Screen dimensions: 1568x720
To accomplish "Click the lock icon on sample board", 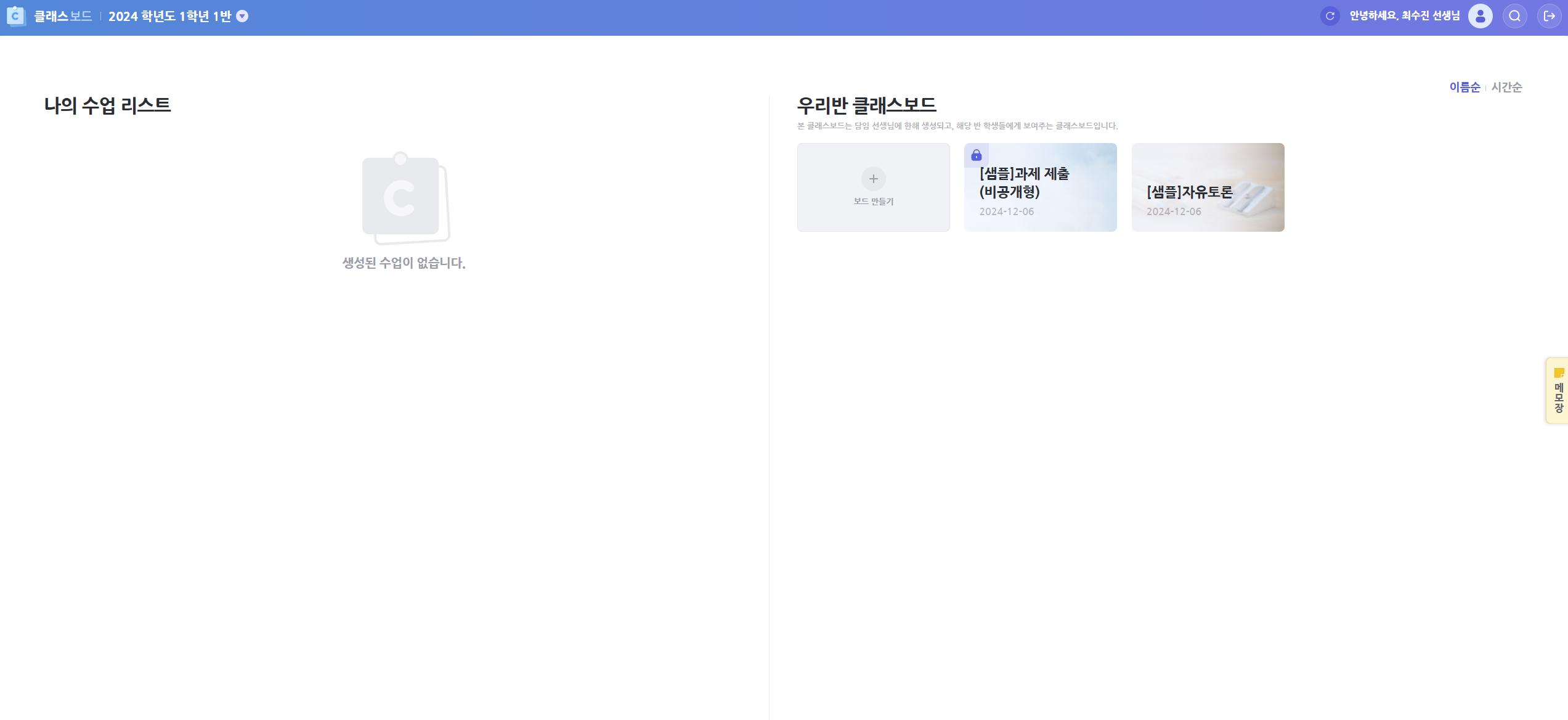I will 976,155.
